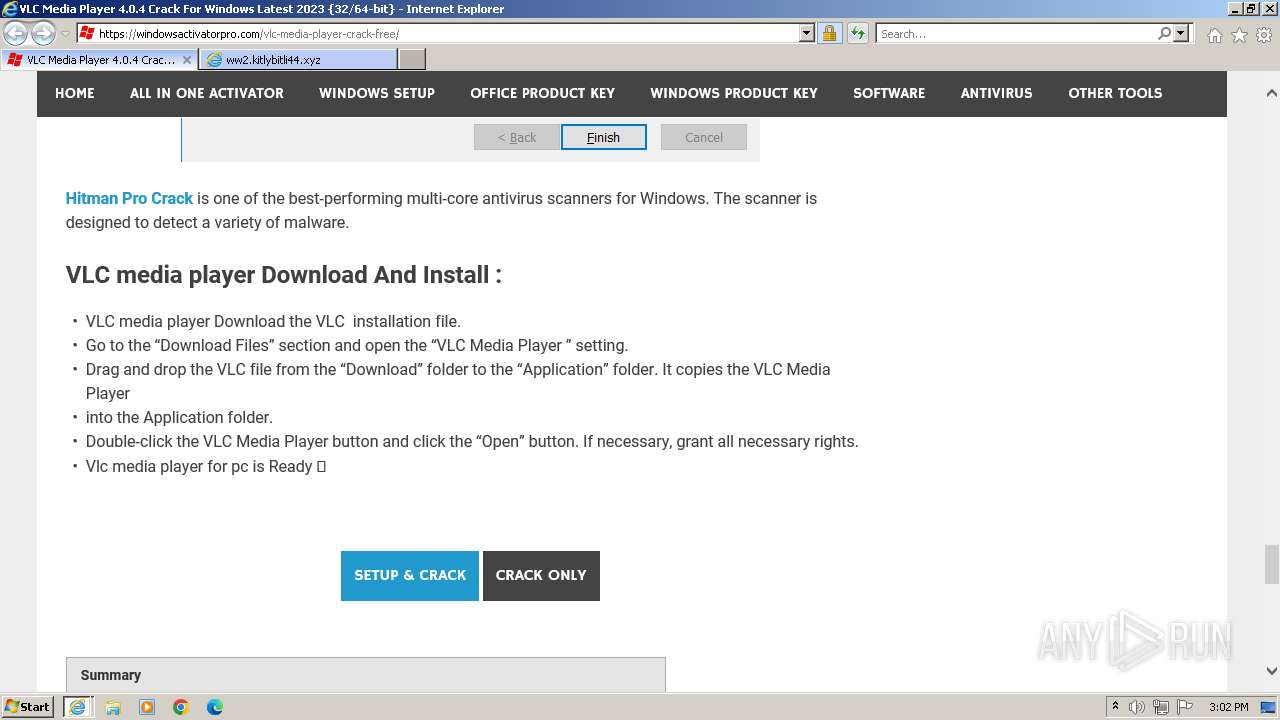
Task: Click the Action Center flag icon
Action: coord(1185,707)
